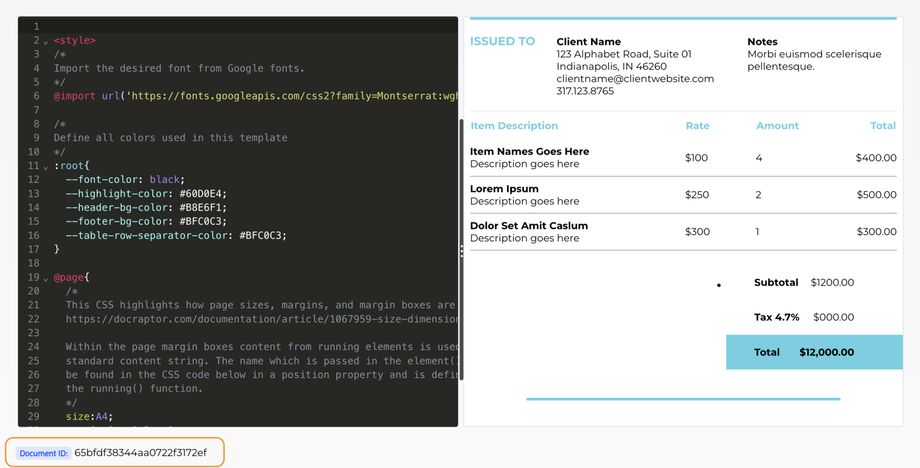Screen dimensions: 920x468
Task: Click the Amount column header in preview
Action: click(777, 126)
